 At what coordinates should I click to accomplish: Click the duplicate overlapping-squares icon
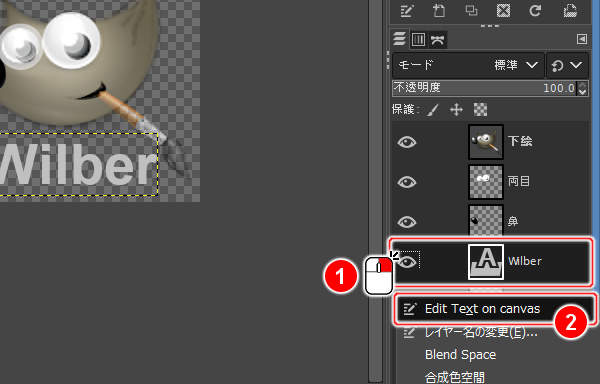(x=471, y=10)
